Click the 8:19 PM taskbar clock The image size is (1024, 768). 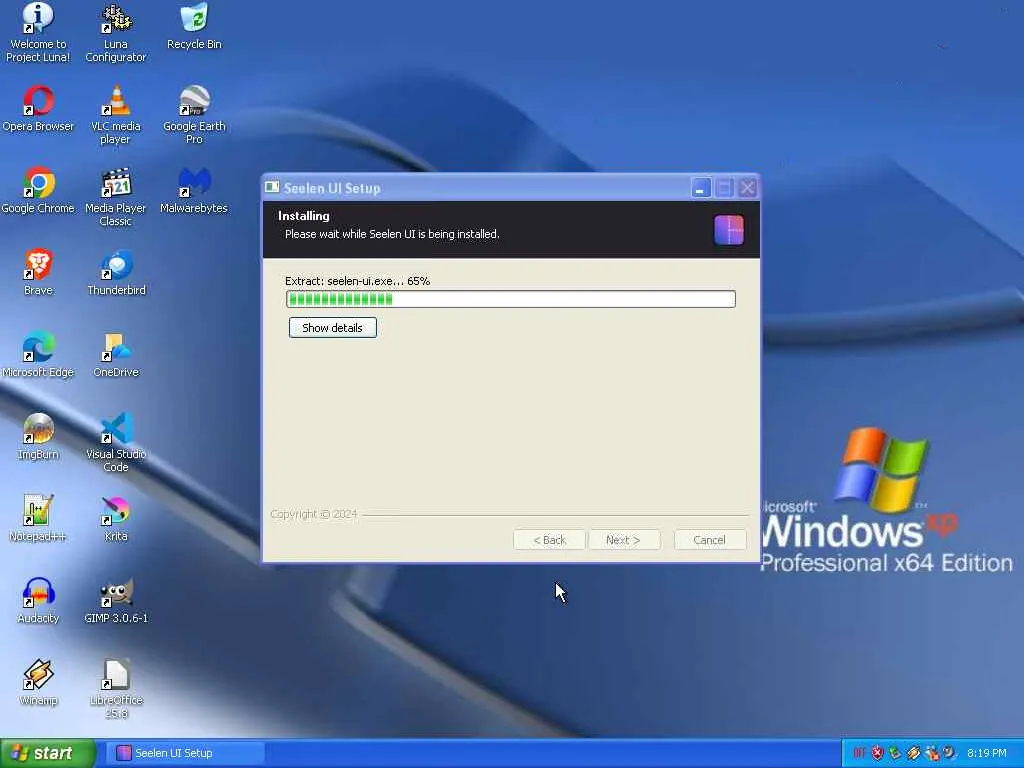pyautogui.click(x=986, y=753)
